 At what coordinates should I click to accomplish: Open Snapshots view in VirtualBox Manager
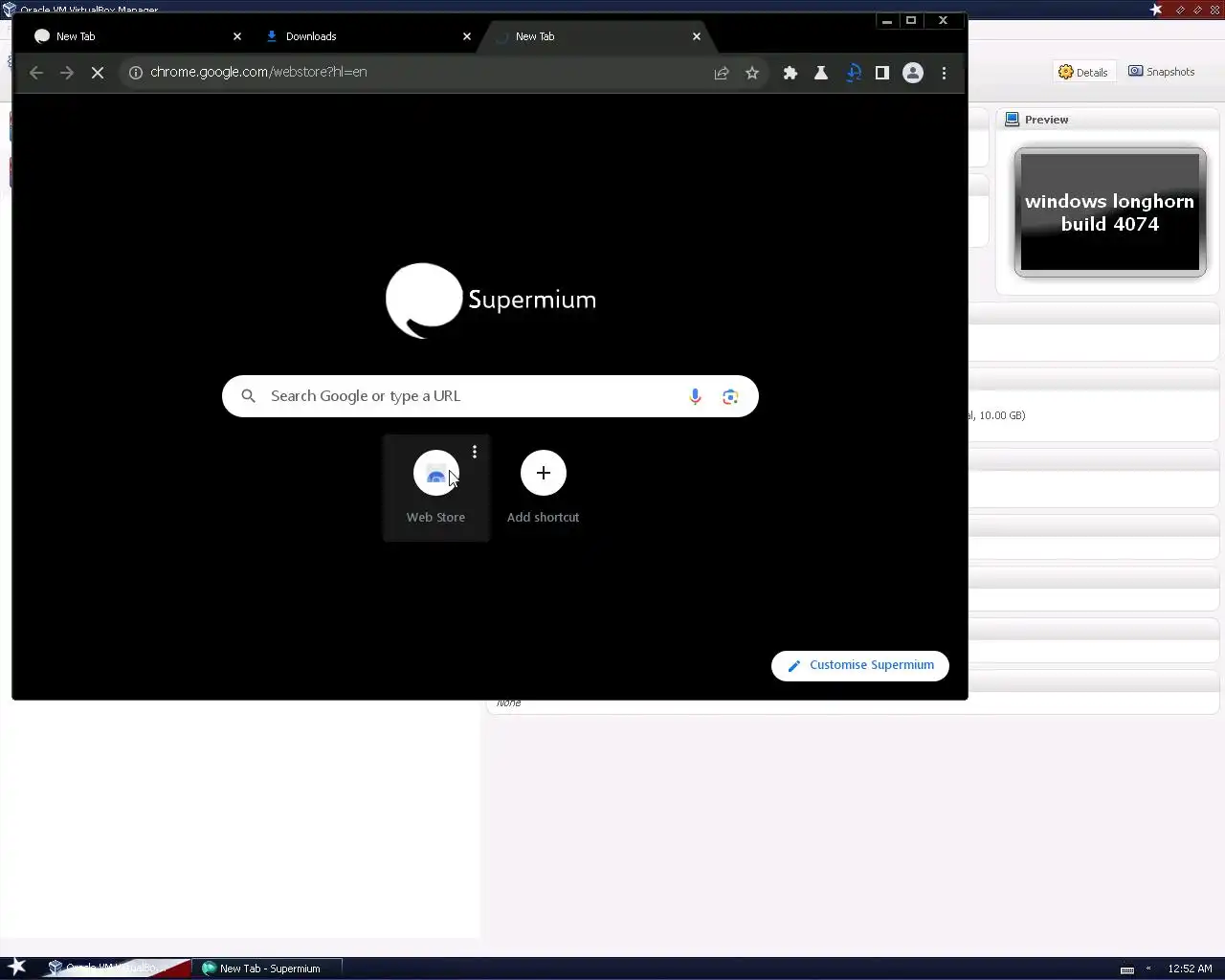(x=1162, y=72)
